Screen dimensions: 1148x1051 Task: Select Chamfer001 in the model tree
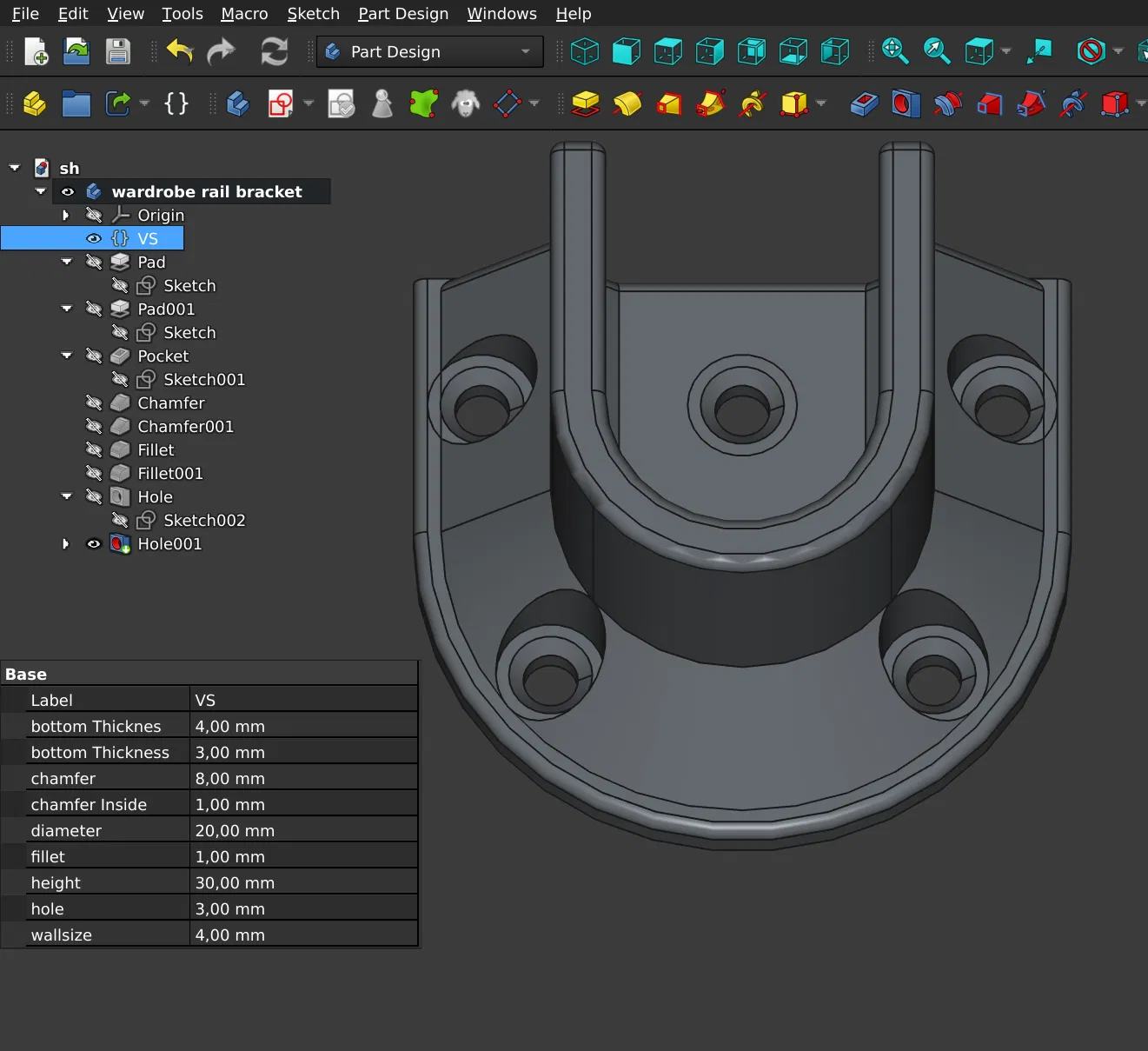[x=185, y=427]
